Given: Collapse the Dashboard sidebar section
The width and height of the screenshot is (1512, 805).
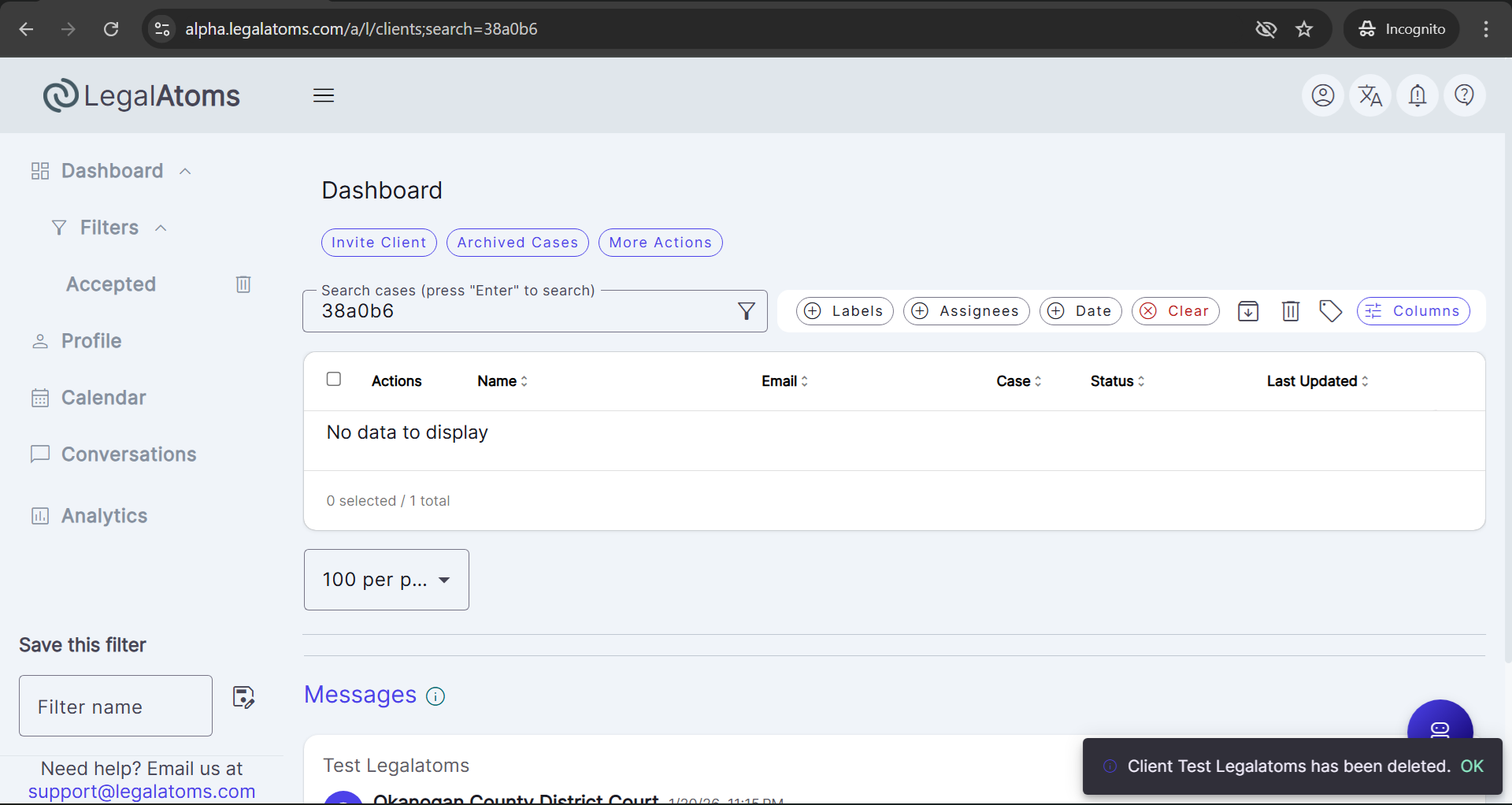Looking at the screenshot, I should (186, 171).
